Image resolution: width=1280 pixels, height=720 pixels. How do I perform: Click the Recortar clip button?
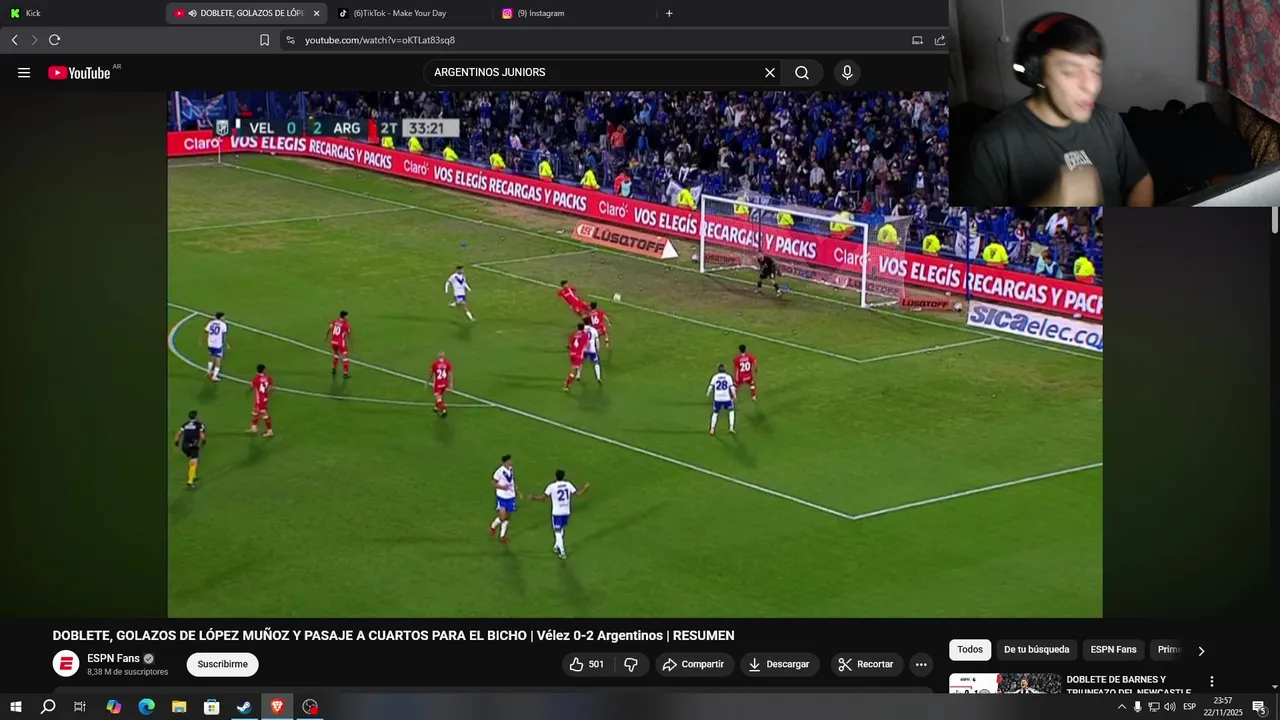[x=866, y=664]
